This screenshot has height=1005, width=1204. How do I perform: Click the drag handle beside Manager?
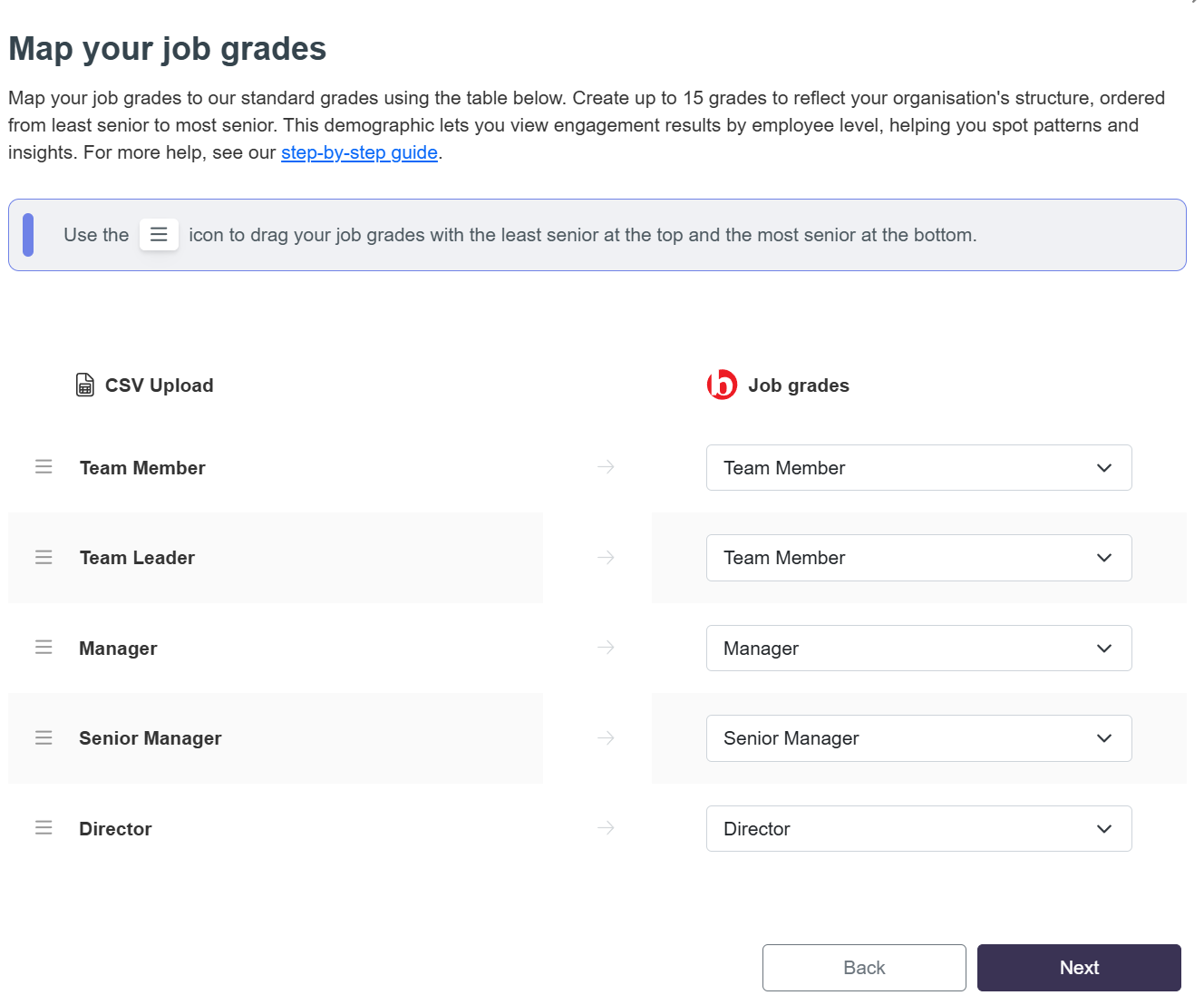click(44, 648)
